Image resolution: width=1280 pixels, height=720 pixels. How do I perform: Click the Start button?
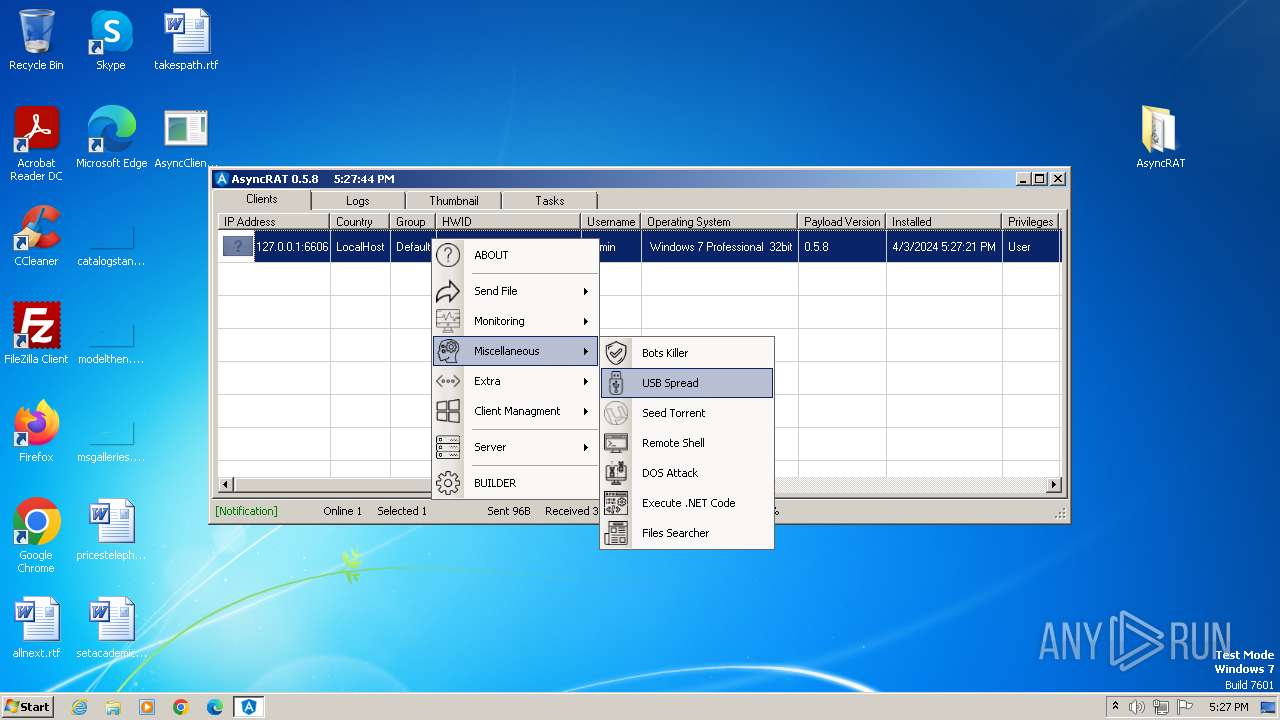pyautogui.click(x=28, y=707)
